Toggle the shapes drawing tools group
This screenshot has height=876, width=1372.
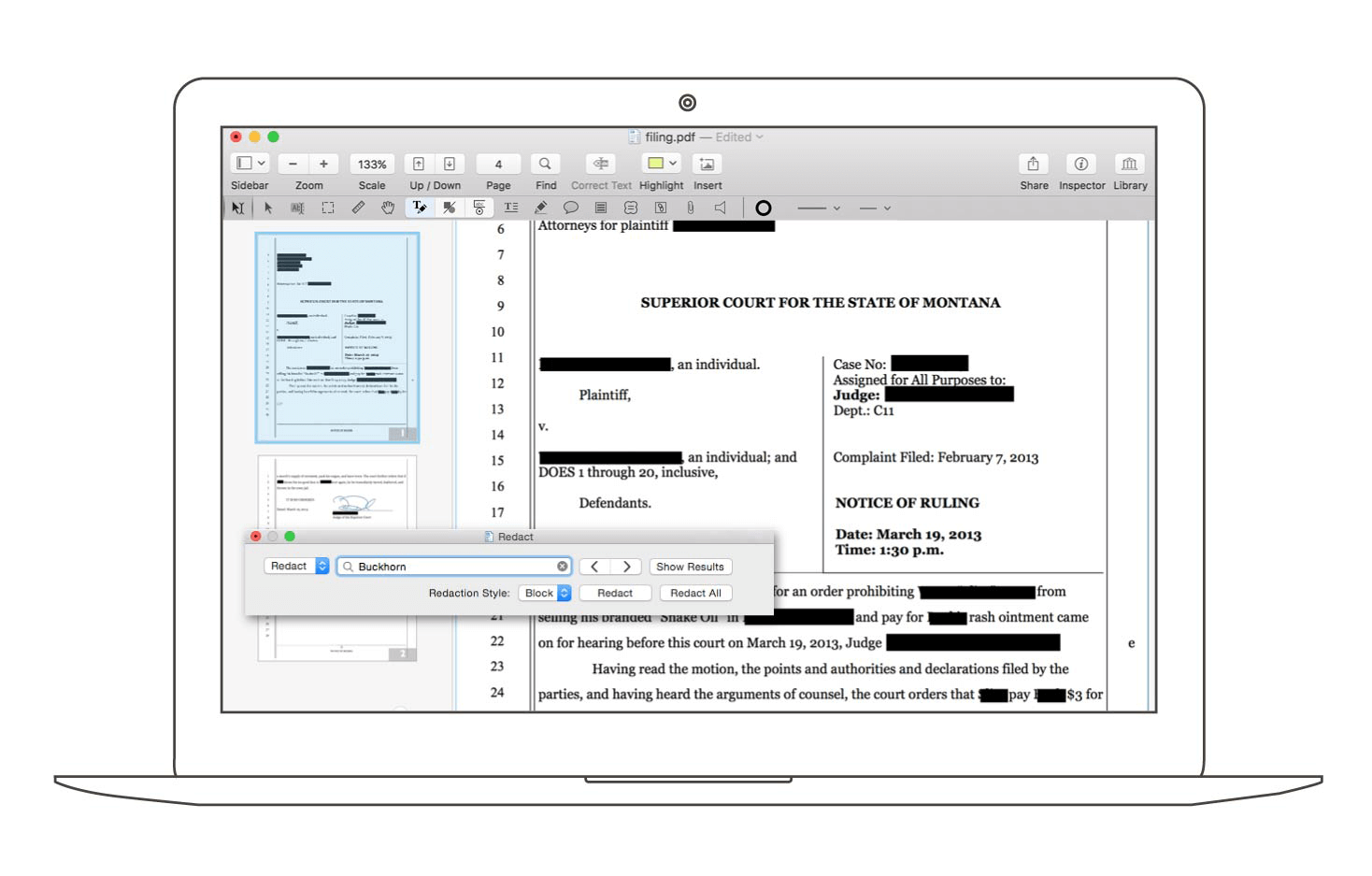point(450,208)
